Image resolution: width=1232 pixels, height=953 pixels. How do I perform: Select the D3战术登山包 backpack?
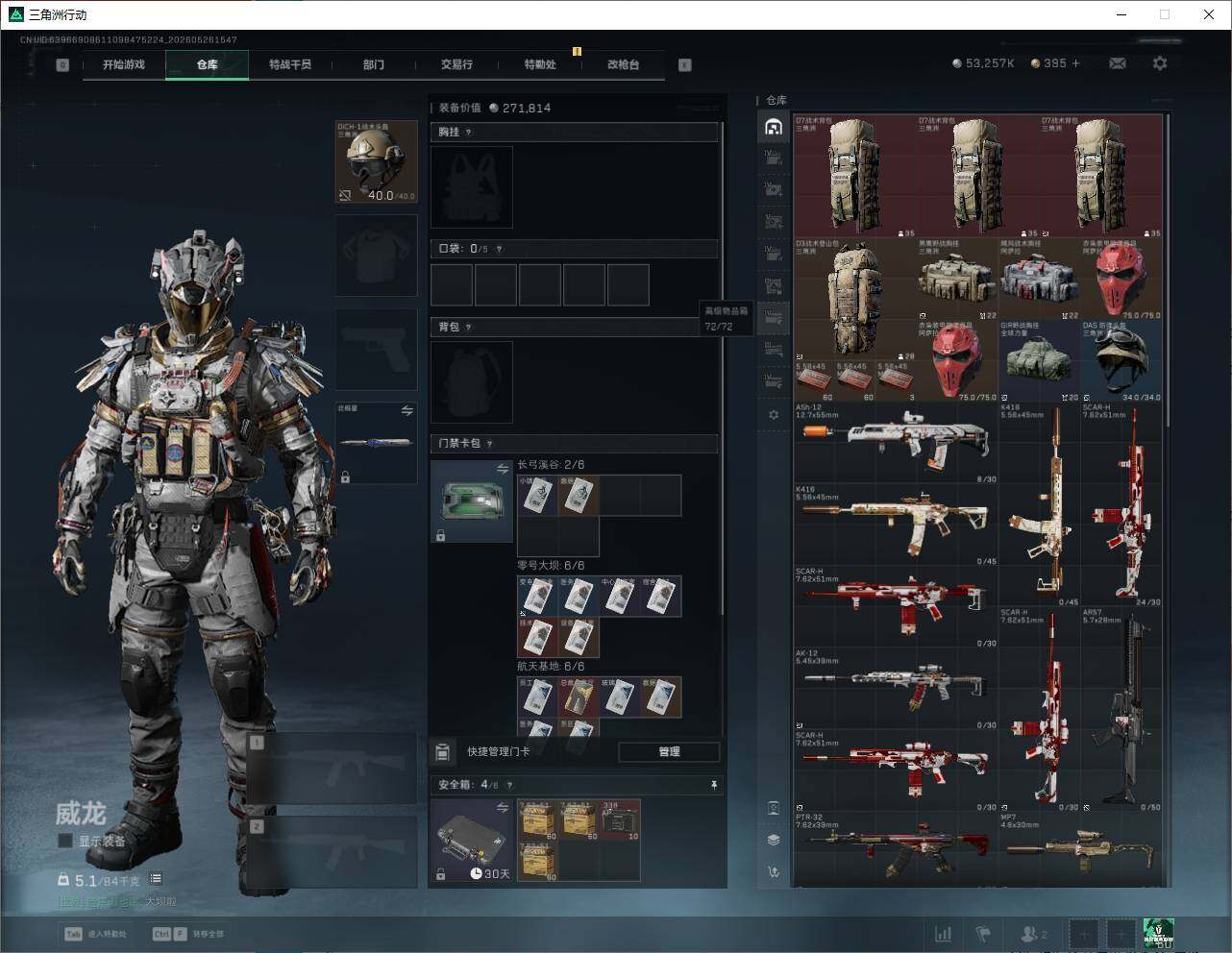(855, 299)
